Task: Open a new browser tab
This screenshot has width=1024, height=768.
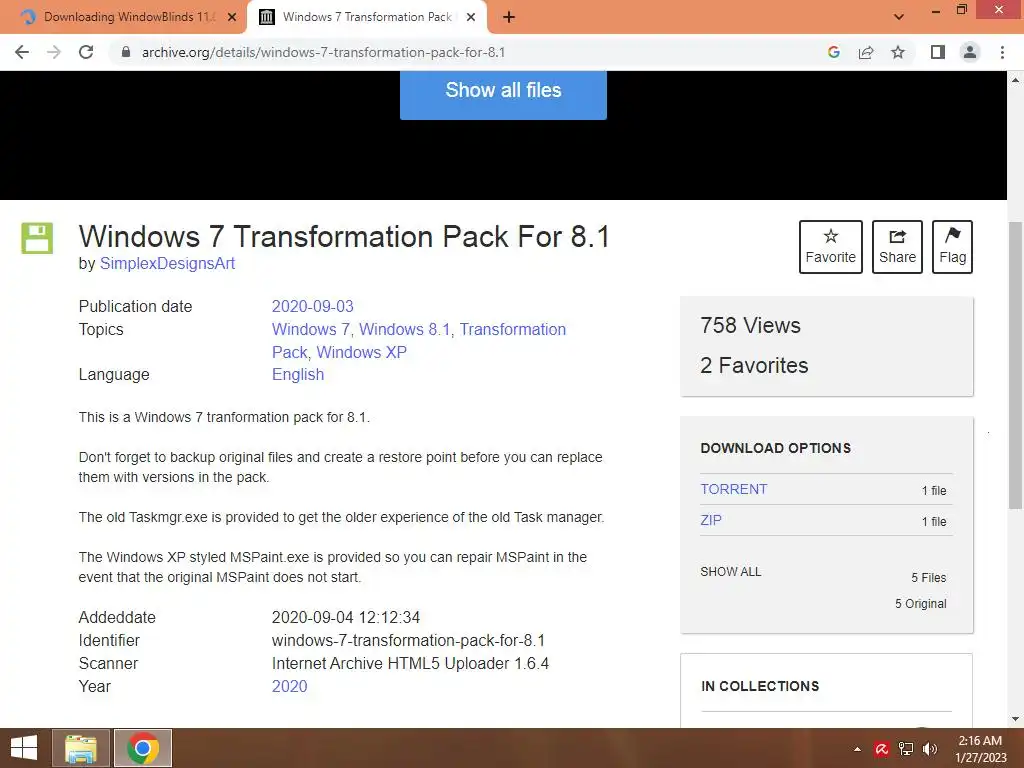Action: 509,17
